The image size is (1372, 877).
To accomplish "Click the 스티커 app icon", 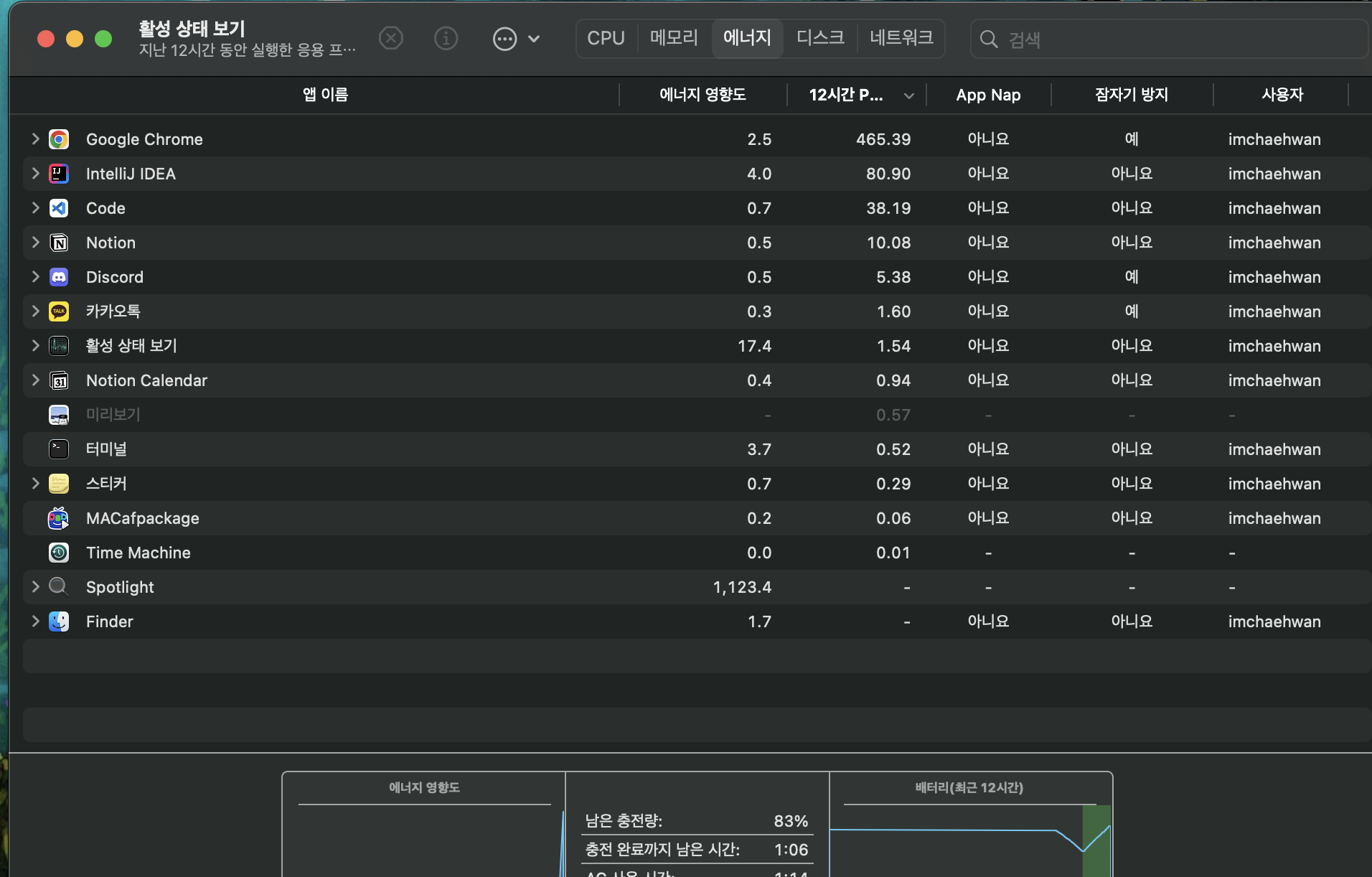I will 59,484.
